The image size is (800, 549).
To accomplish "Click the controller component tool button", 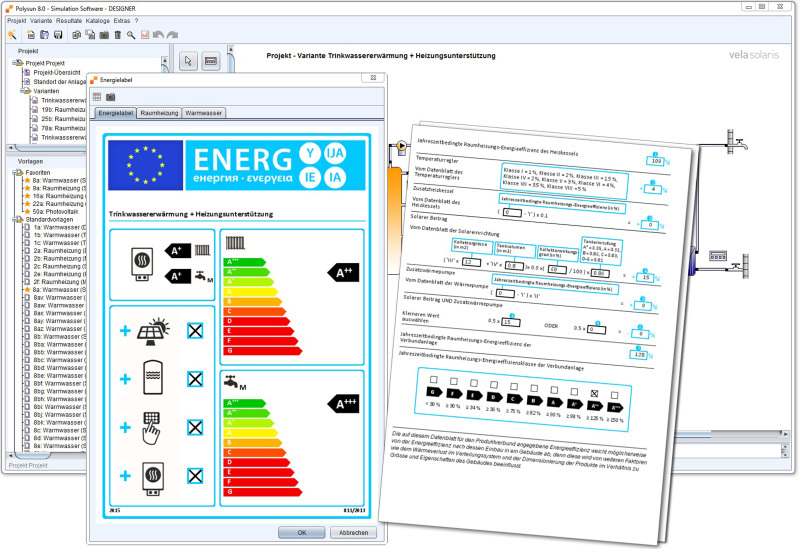I will (211, 61).
